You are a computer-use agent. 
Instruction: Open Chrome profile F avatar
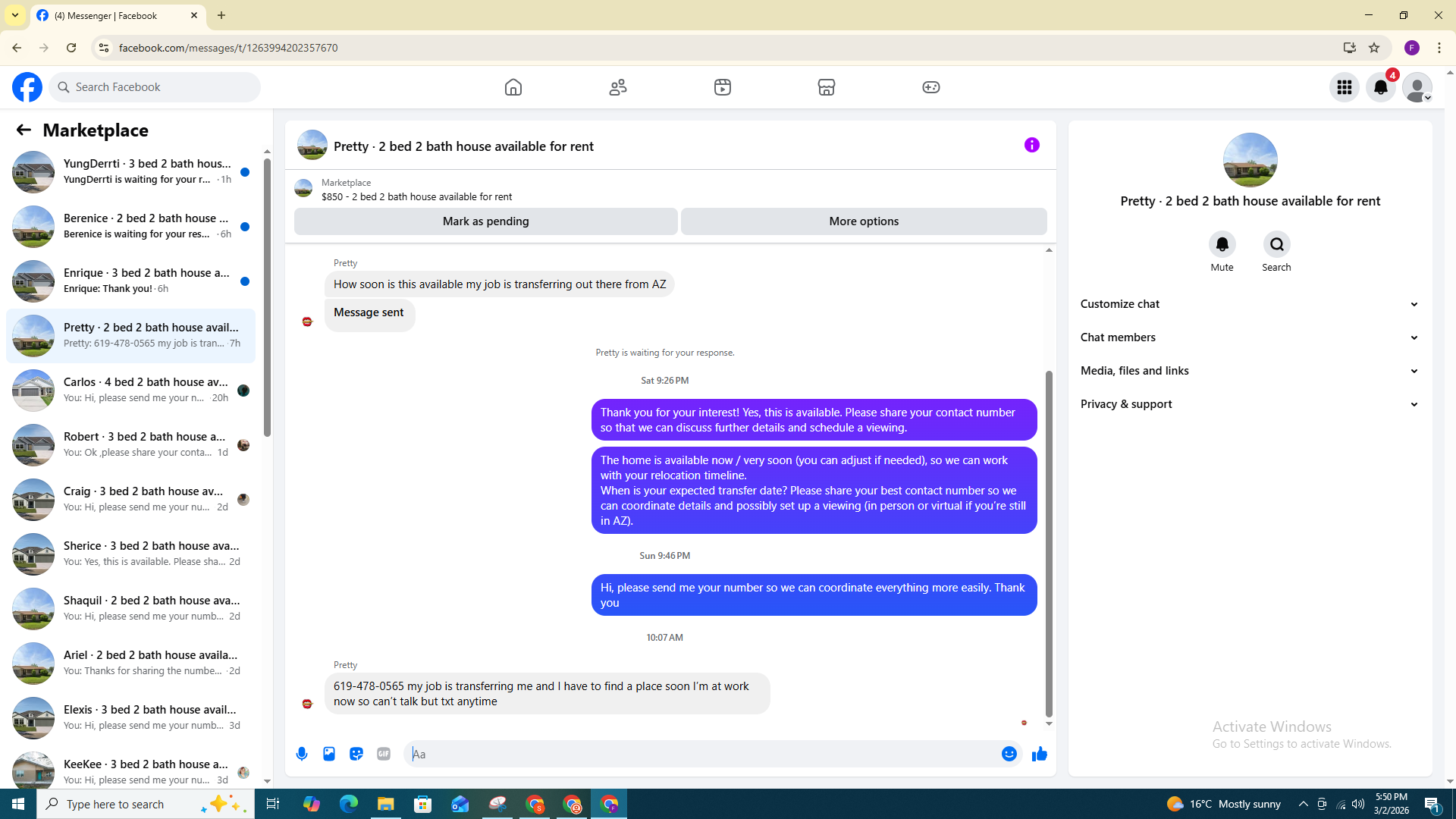click(1412, 48)
